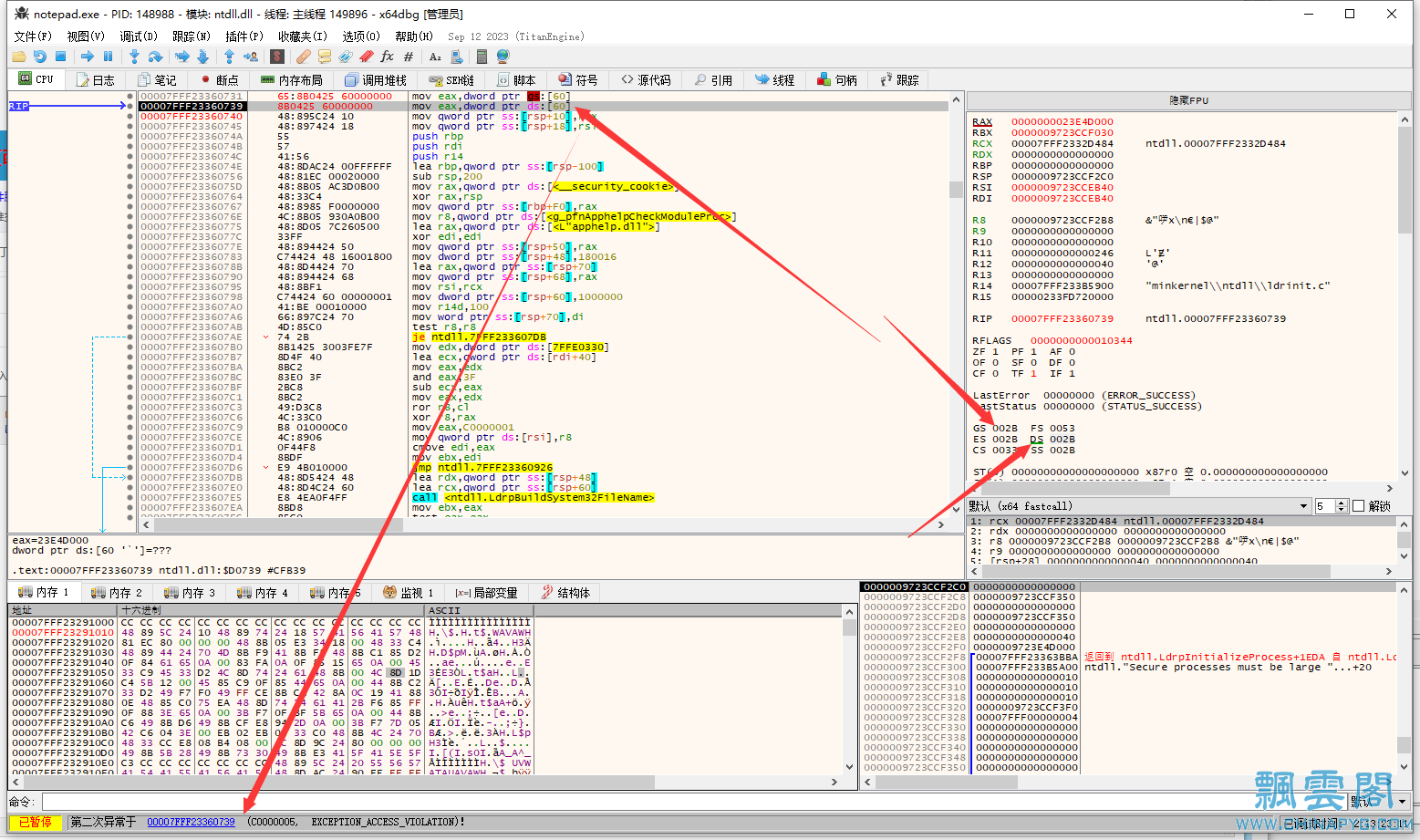Open the Variables hash icon
Screen dimensions: 1420x840
pos(409,57)
